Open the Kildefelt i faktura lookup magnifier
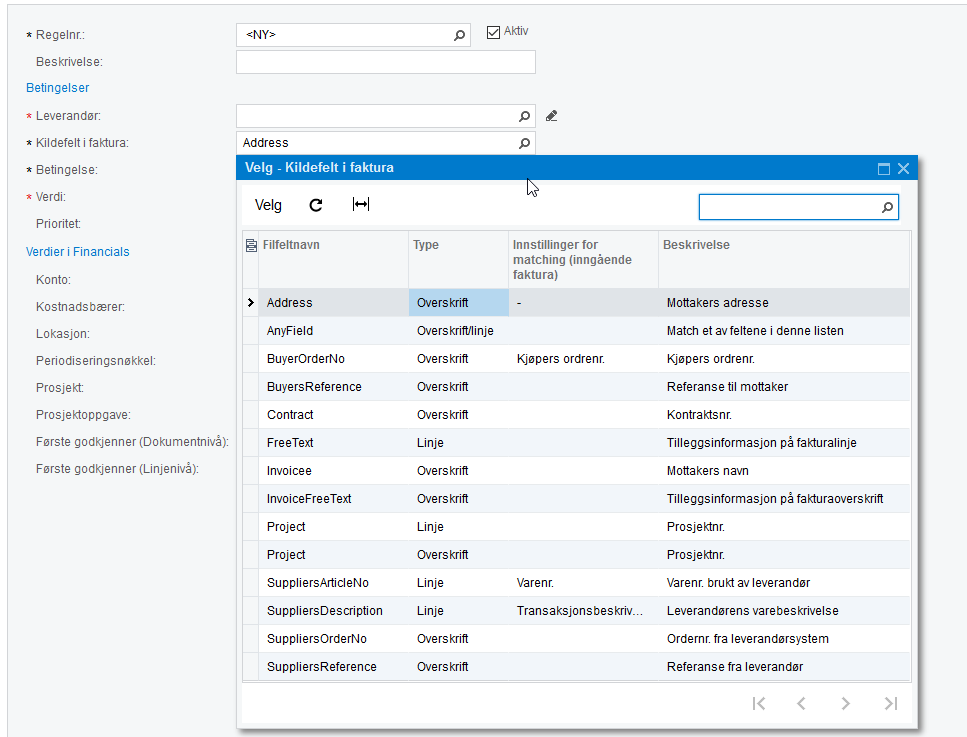967x737 pixels. click(x=524, y=143)
